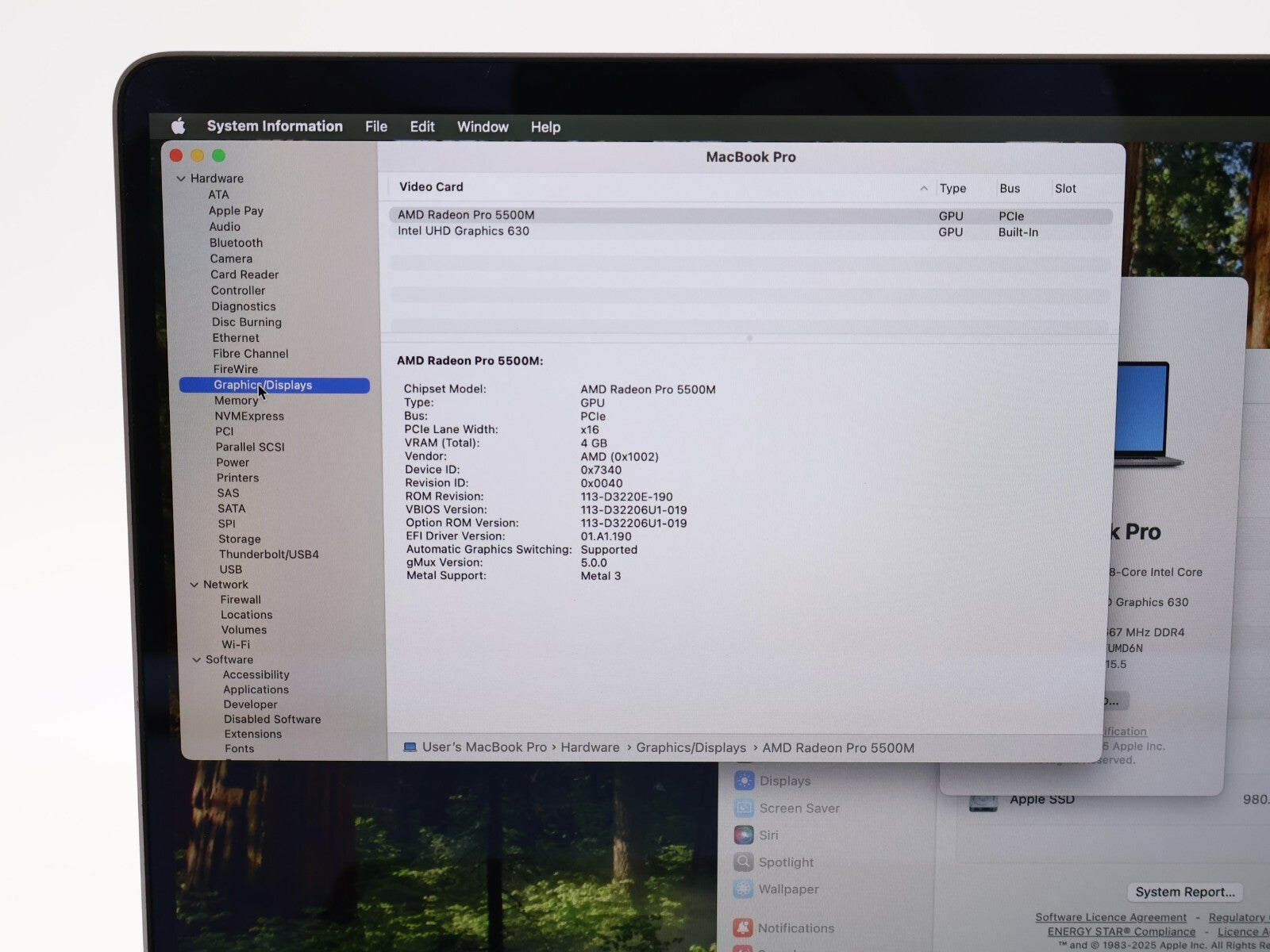Open Siri in System Settings sidebar

[x=756, y=835]
